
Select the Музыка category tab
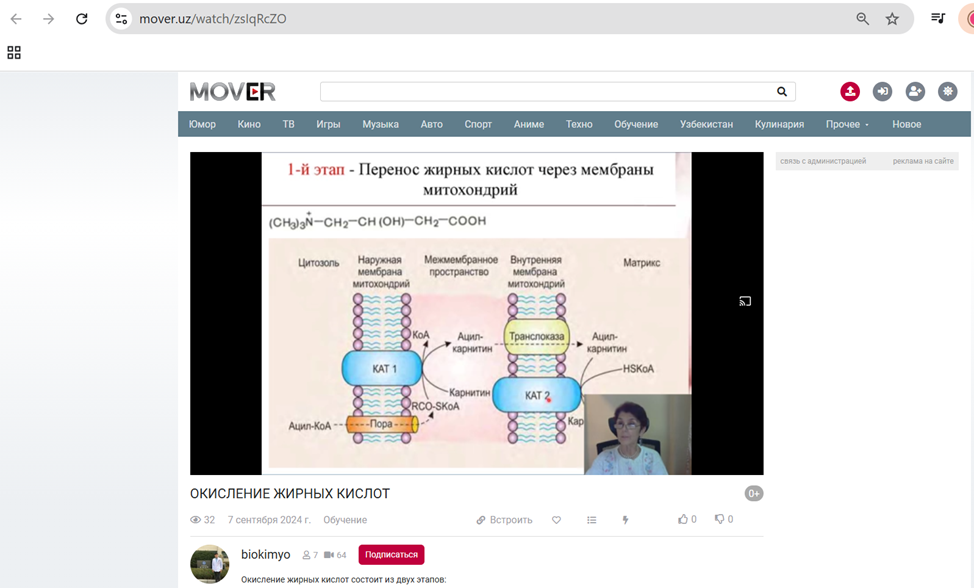(380, 125)
